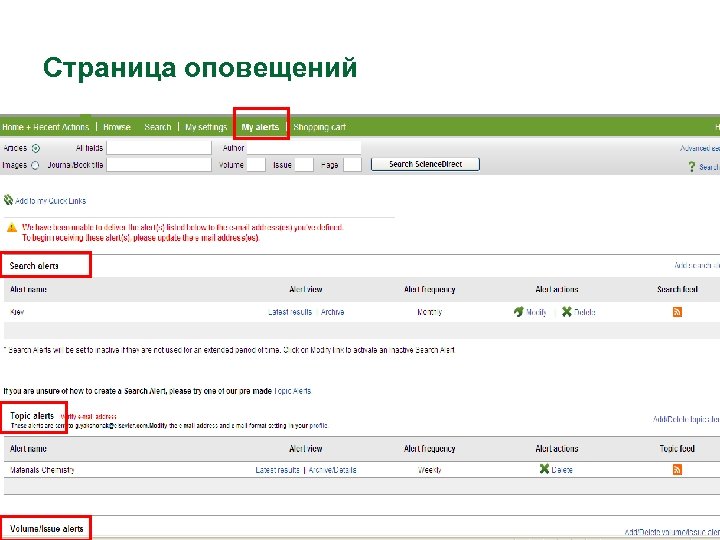Click the Modify link for Kiev alert
The height and width of the screenshot is (540, 720).
tap(536, 313)
